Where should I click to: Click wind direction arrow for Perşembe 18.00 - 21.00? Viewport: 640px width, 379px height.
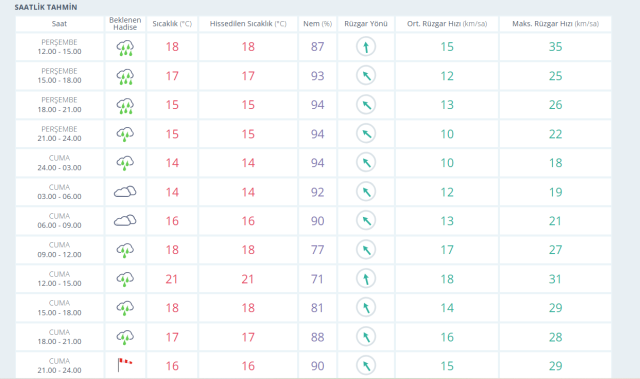point(366,105)
